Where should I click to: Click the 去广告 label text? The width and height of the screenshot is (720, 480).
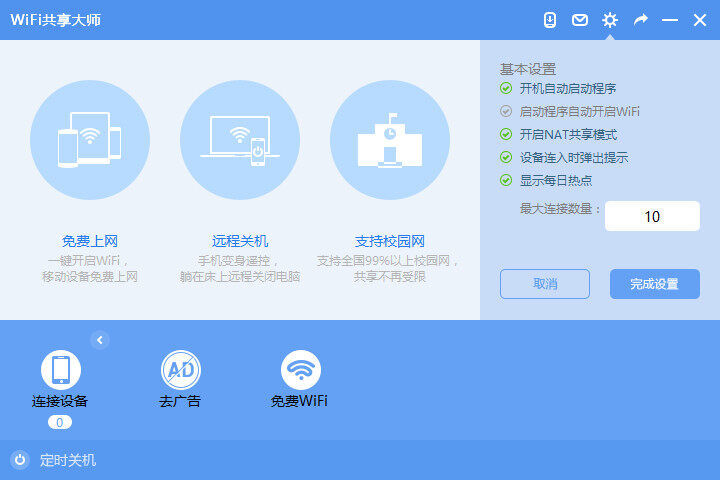click(x=180, y=401)
